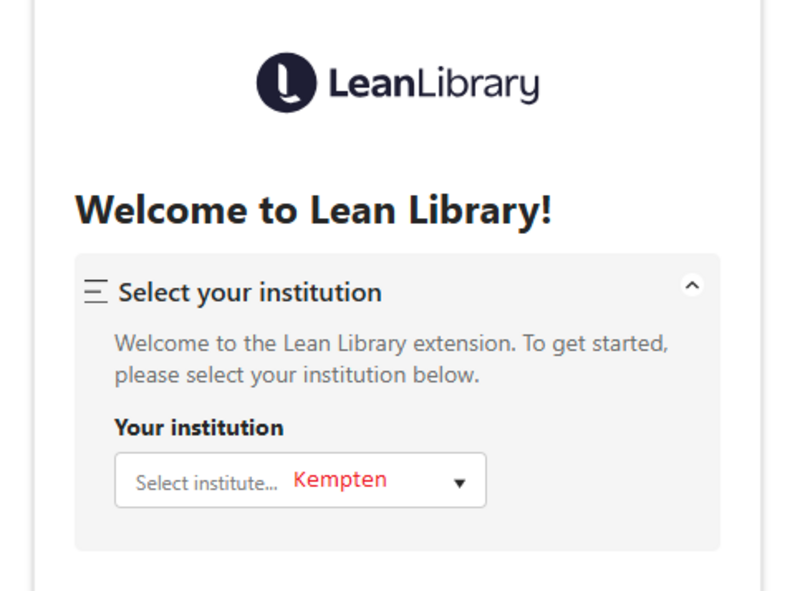This screenshot has width=800, height=591.
Task: Click "please select your institution below" text
Action: coord(297,377)
